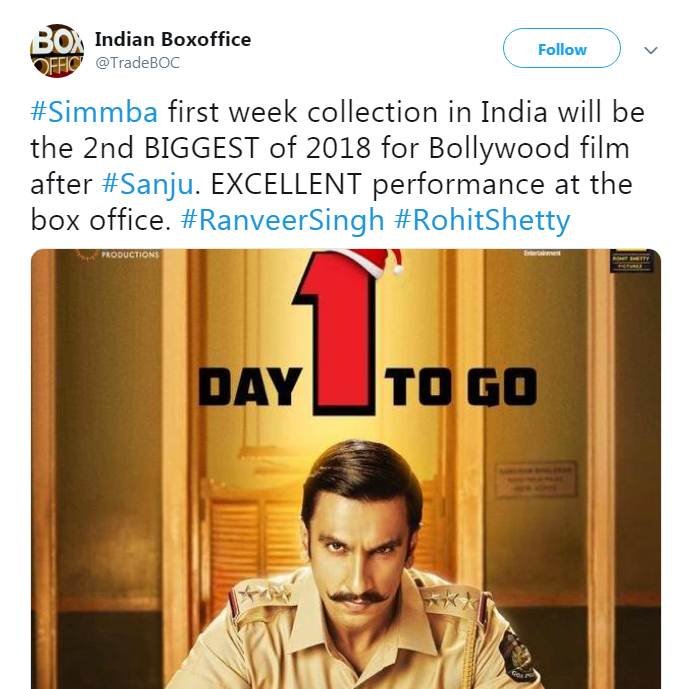Screen dimensions: 673x689
Task: Open the tweet options chevron menu
Action: (650, 49)
